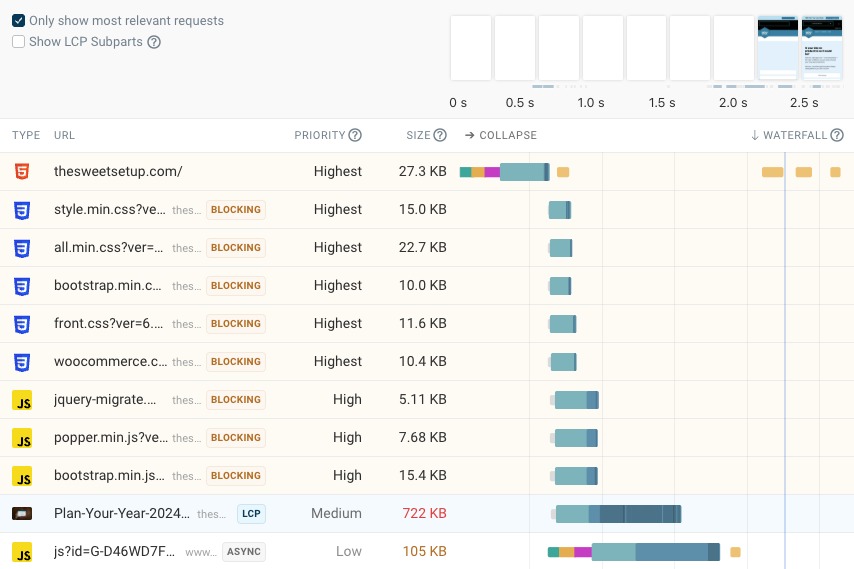Open Size column help icon
The width and height of the screenshot is (854, 569).
point(440,135)
